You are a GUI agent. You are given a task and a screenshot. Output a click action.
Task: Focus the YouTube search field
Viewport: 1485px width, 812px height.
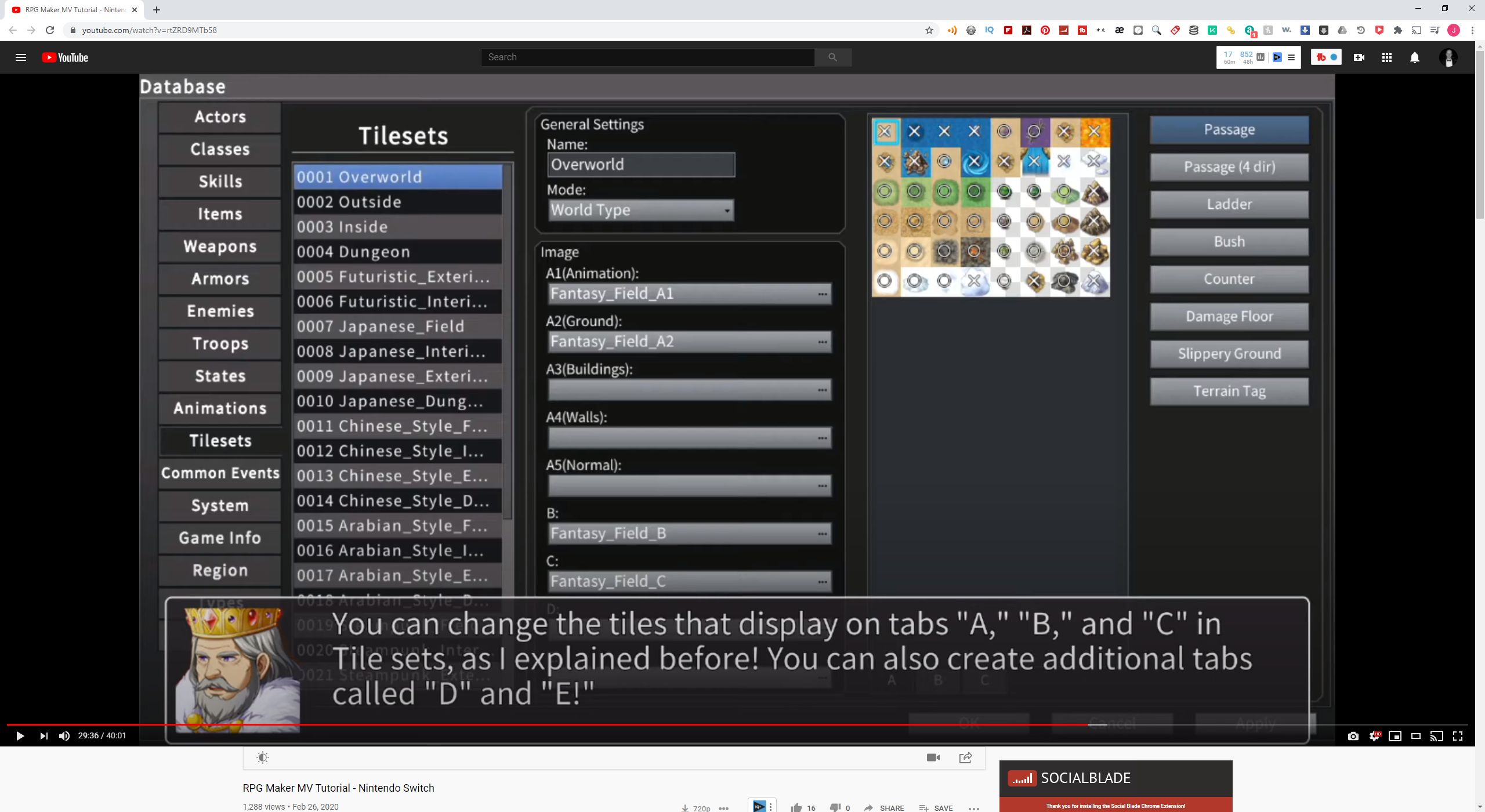pyautogui.click(x=647, y=57)
